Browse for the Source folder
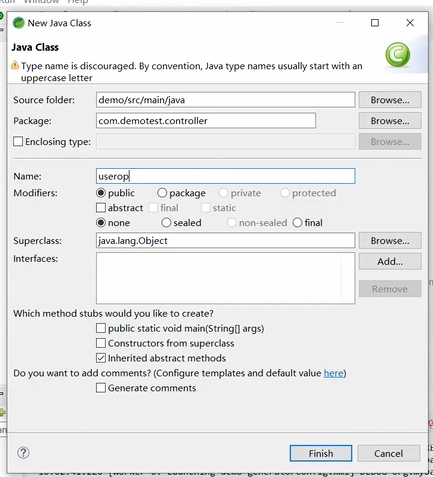The image size is (433, 477). pos(390,100)
